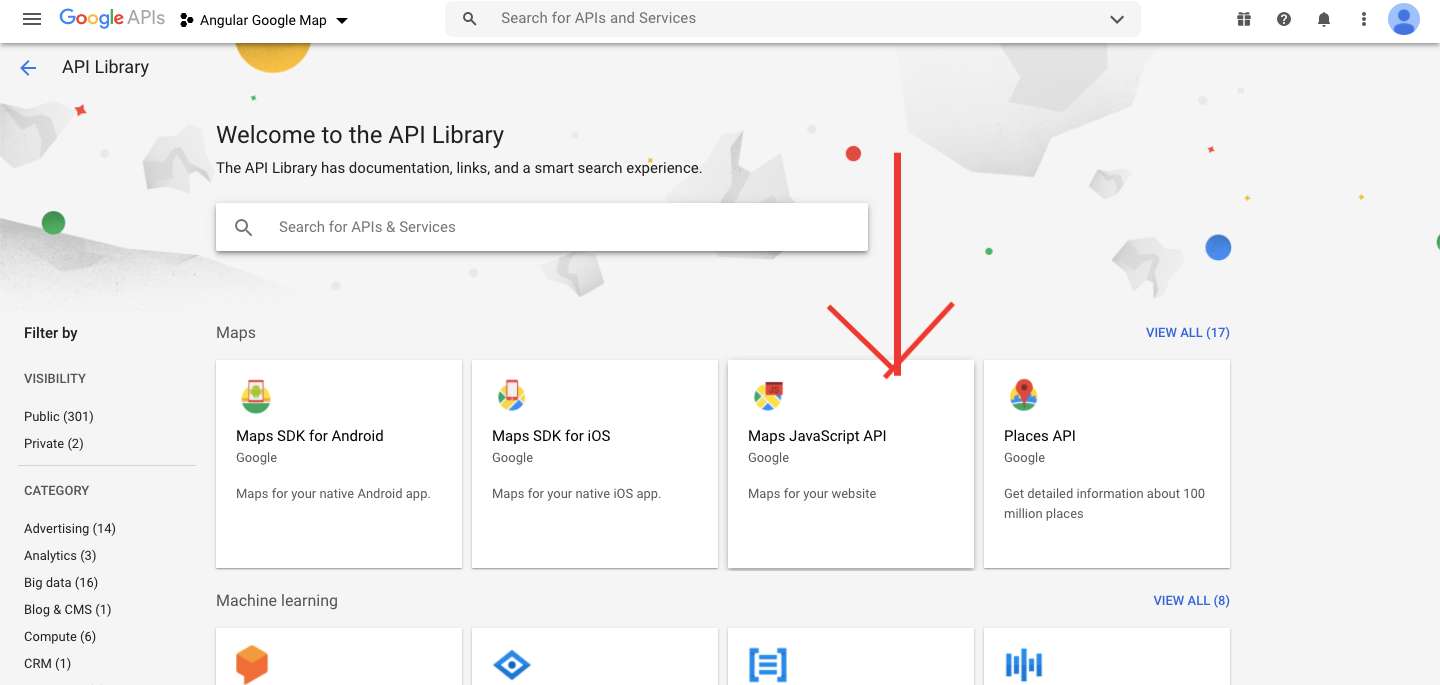The width and height of the screenshot is (1440, 685).
Task: Open the Maps SDK for iOS title
Action: (x=551, y=436)
